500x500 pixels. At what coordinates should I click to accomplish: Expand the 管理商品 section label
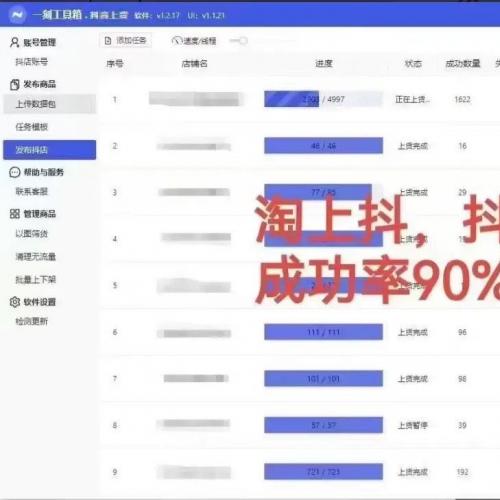pyautogui.click(x=39, y=214)
